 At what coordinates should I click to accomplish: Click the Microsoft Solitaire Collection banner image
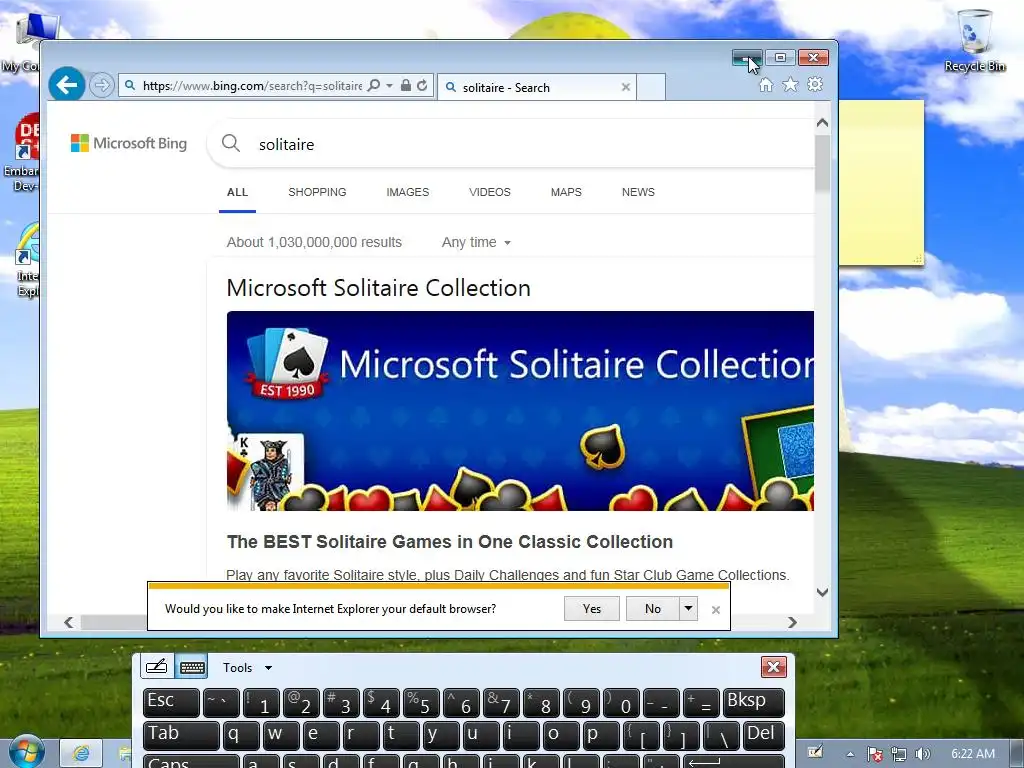tap(520, 411)
